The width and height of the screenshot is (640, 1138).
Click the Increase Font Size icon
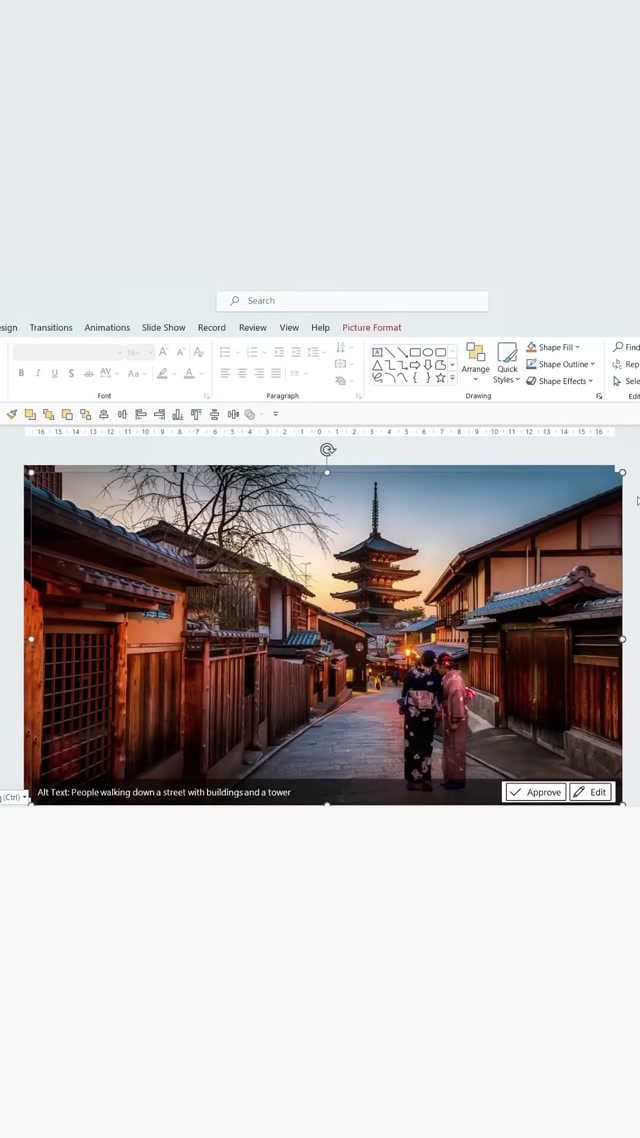coord(163,352)
